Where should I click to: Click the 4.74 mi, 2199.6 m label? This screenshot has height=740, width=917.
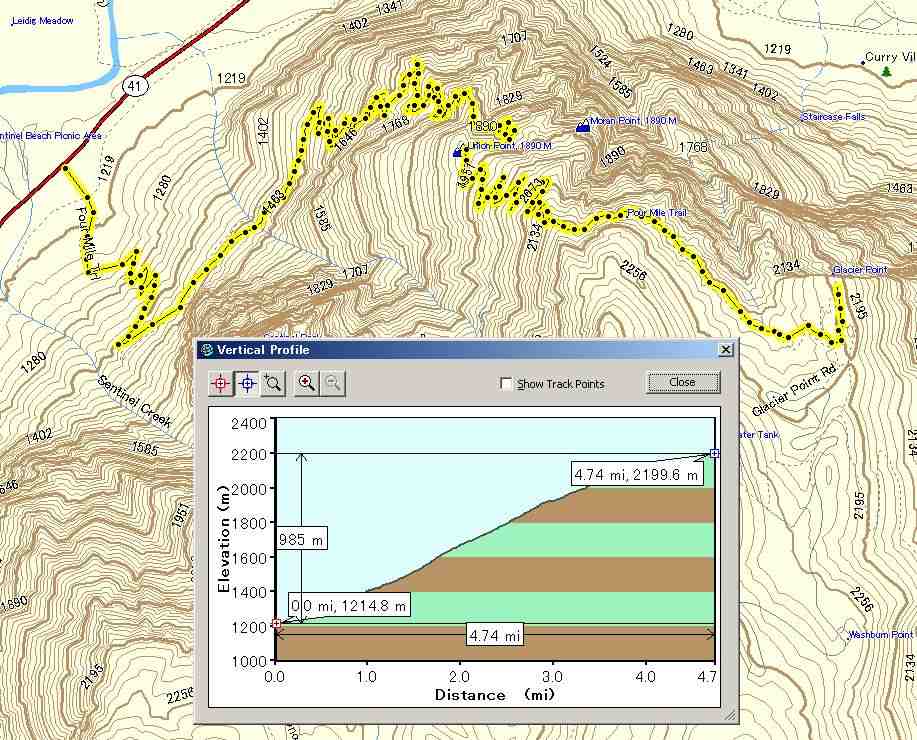pos(636,475)
